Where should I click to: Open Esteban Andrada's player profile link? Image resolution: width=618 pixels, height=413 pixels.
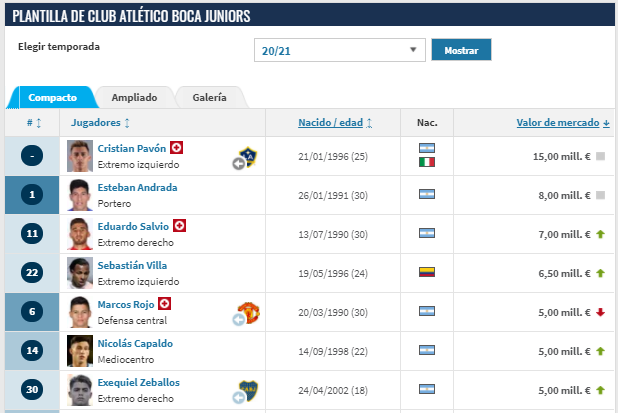[137, 187]
